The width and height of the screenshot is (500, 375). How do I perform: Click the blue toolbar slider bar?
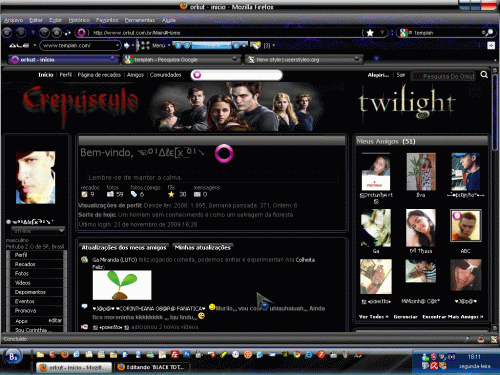click(211, 45)
